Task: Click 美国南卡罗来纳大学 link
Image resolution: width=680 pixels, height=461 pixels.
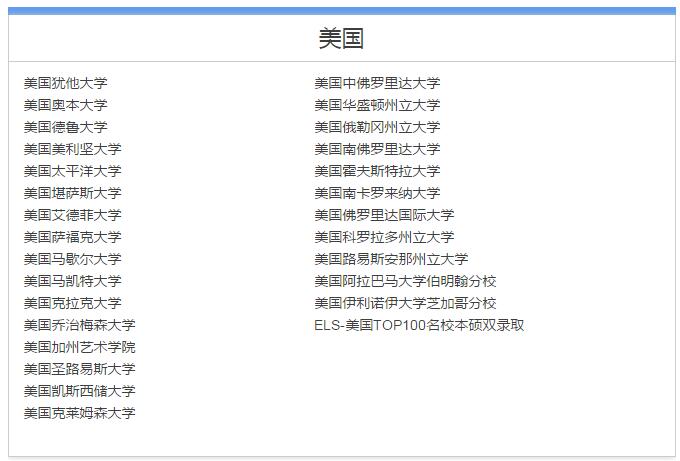Action: (x=377, y=193)
